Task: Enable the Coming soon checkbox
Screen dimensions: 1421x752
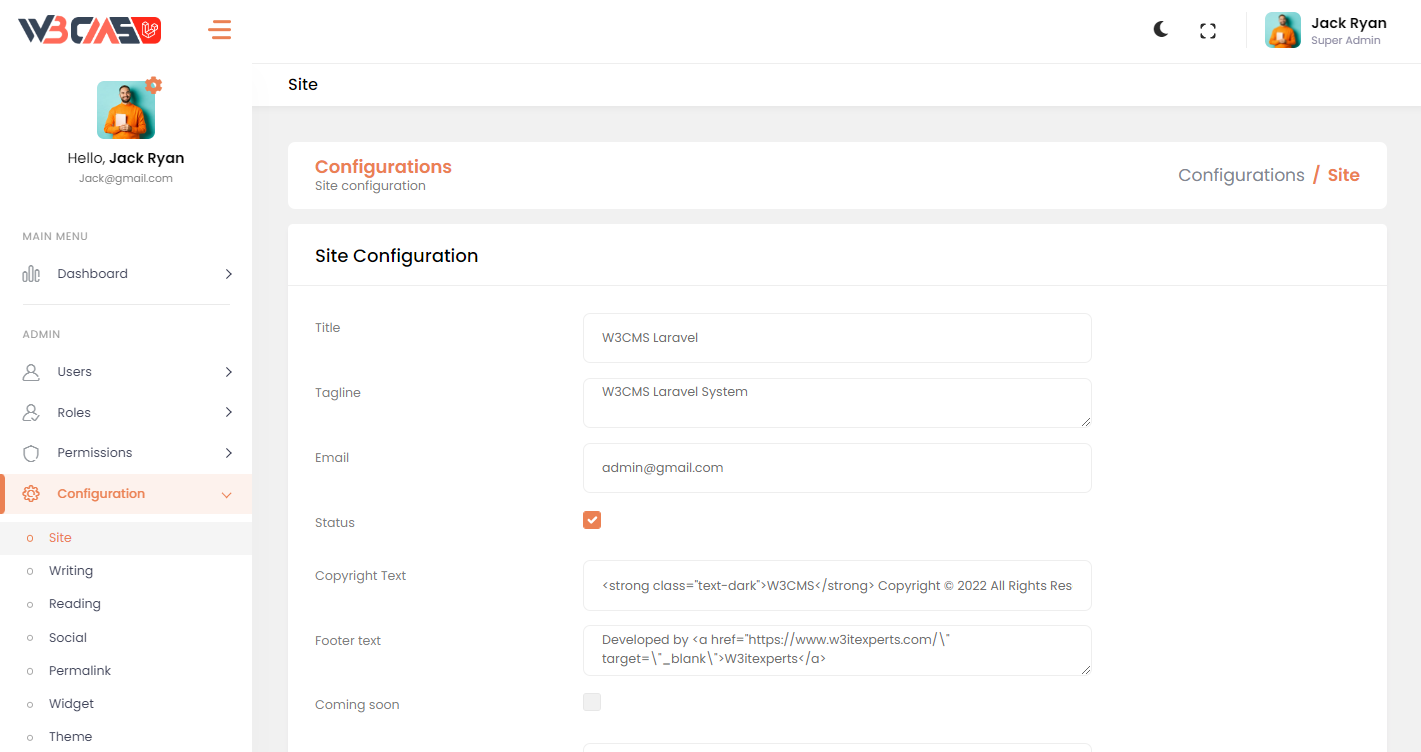Action: click(592, 702)
